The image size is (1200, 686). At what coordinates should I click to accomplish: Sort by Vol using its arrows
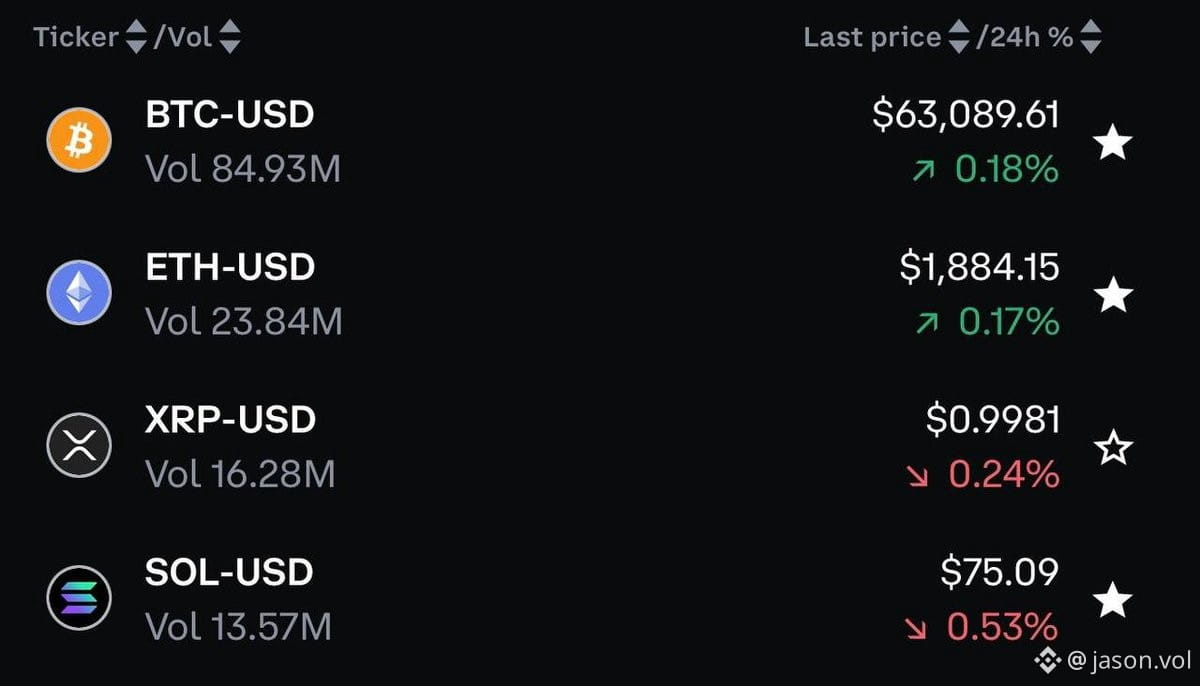[x=230, y=38]
